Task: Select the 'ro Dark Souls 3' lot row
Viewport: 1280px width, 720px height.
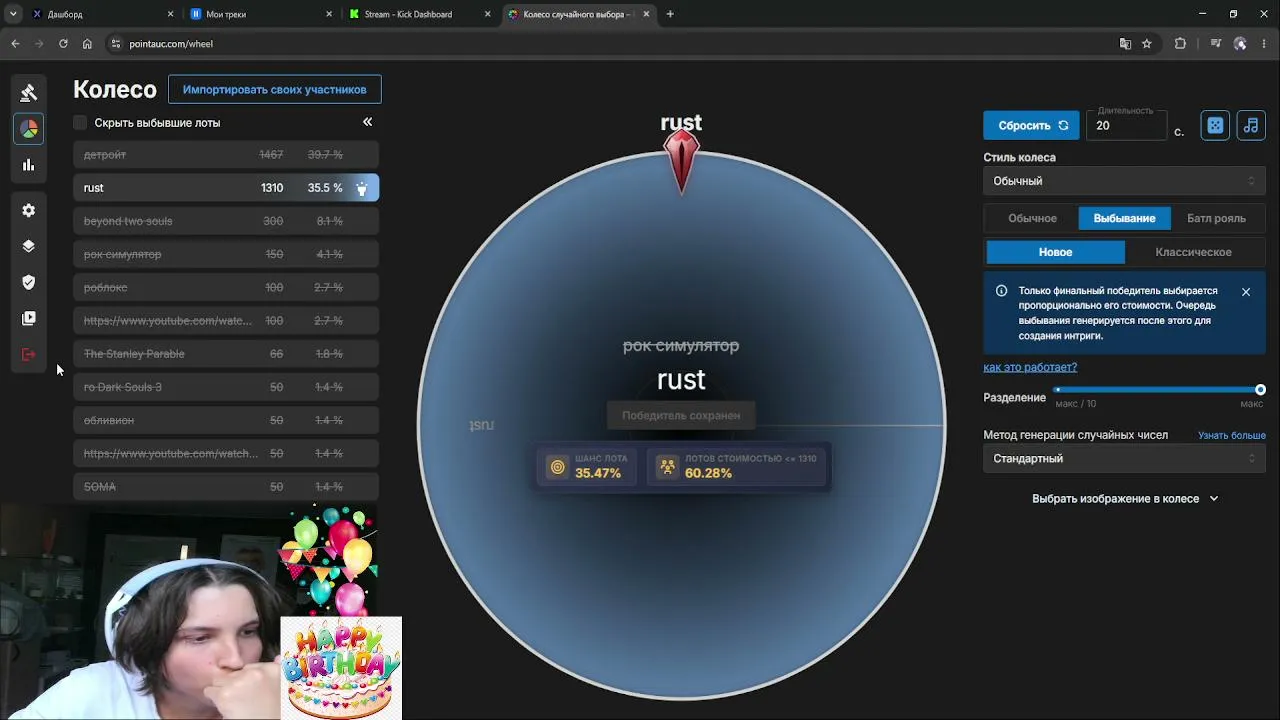Action: click(226, 387)
